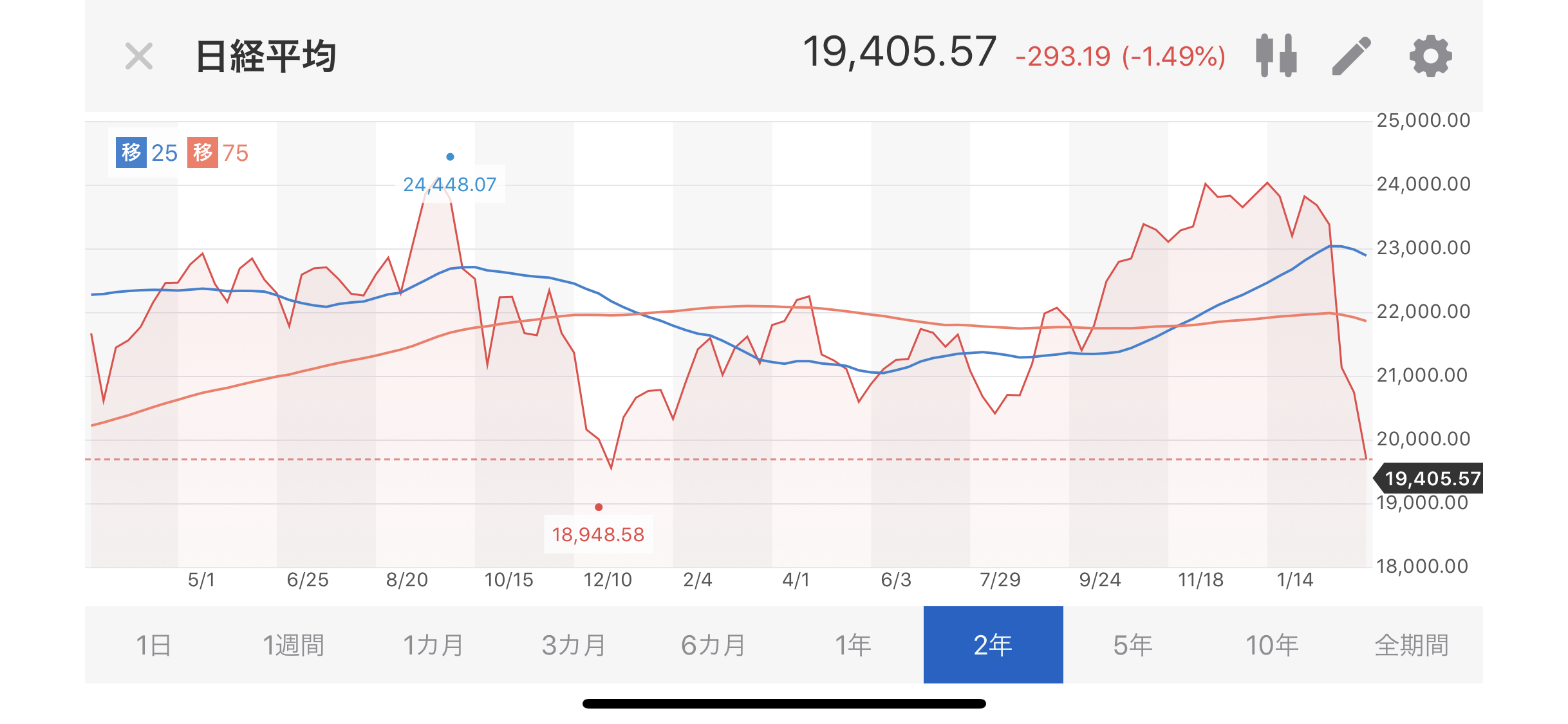Close the 日経平均 chart view
Image resolution: width=1568 pixels, height=724 pixels.
tap(139, 56)
